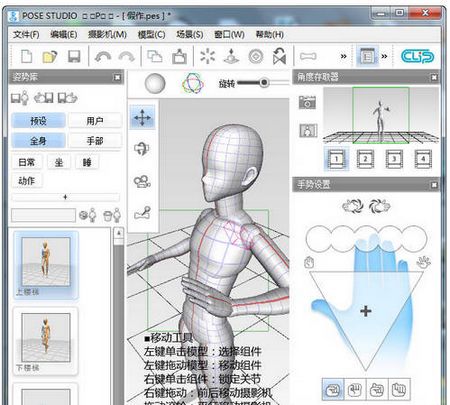
Task: Click the bone icon in toolbar
Action: 308,56
